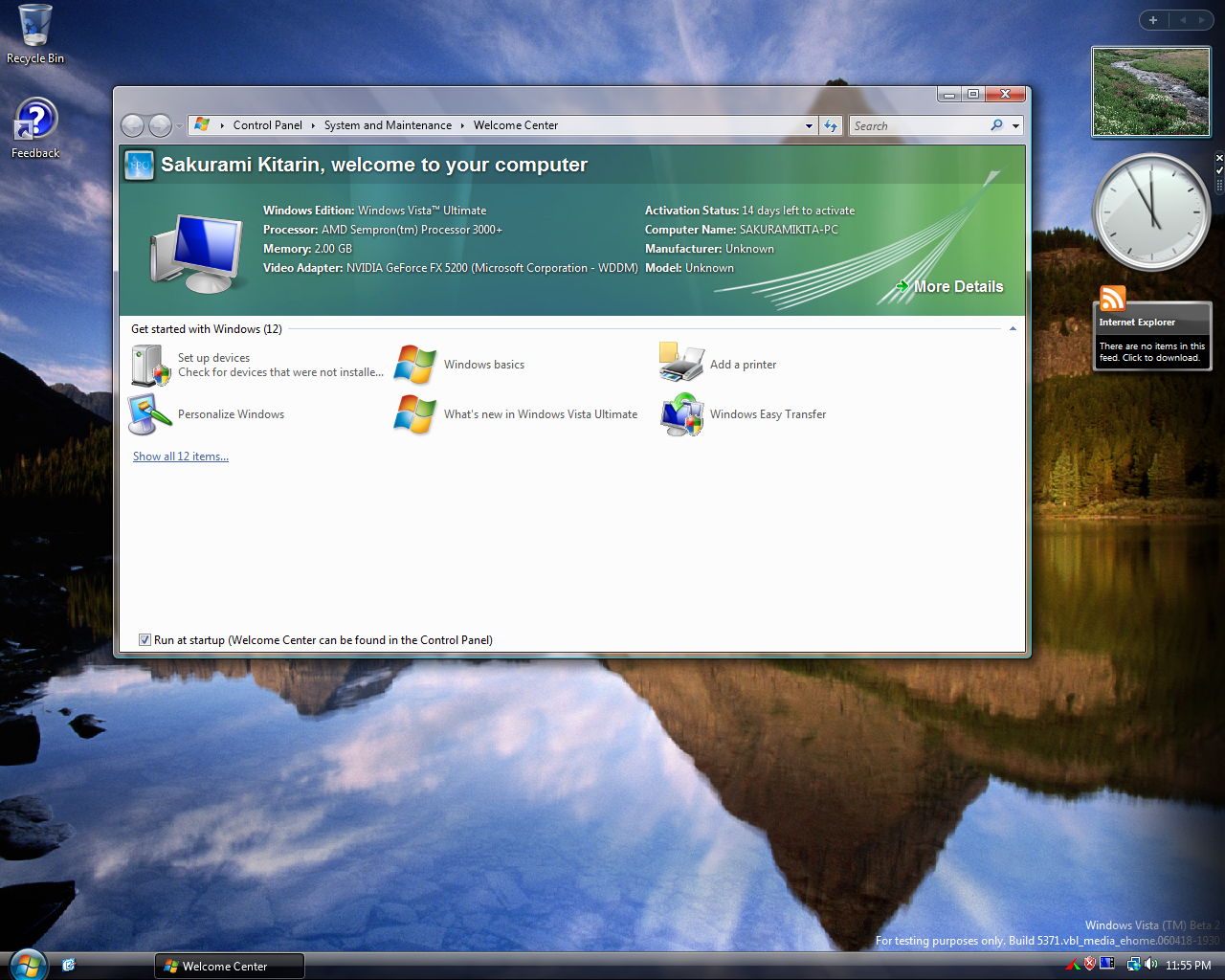1225x980 pixels.
Task: Open Windows Easy Transfer item
Action: pyautogui.click(x=768, y=414)
